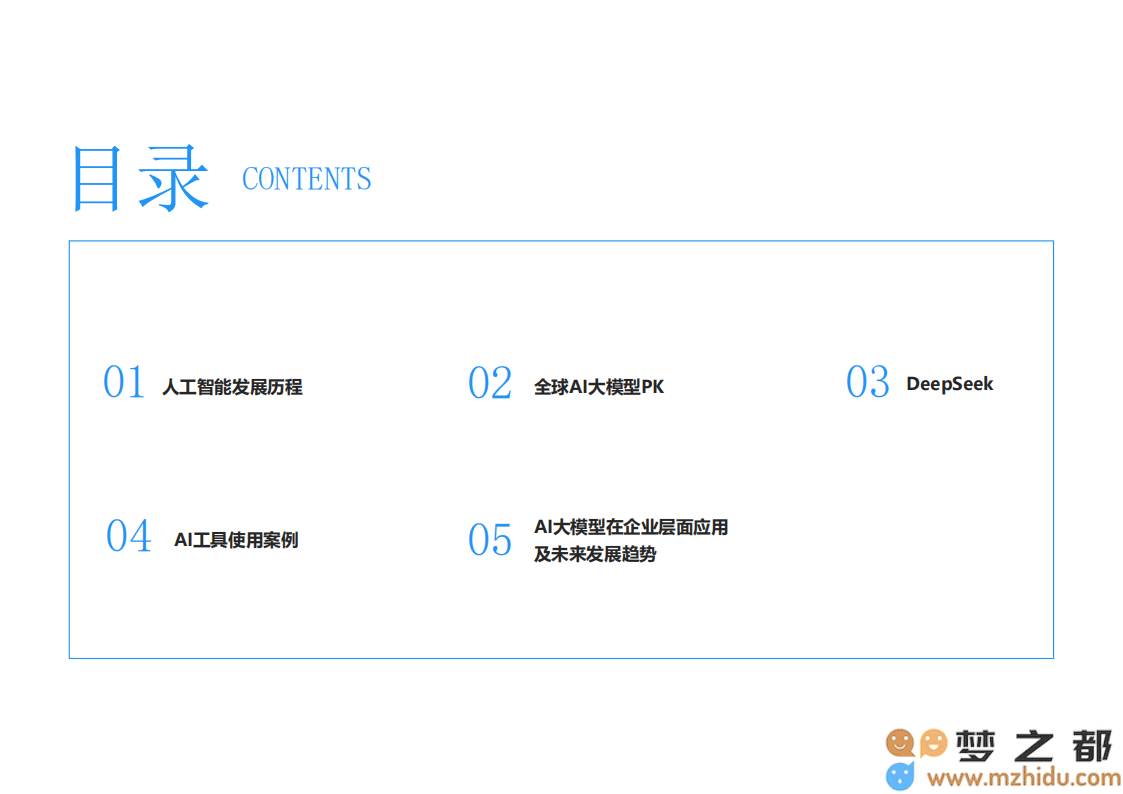Select the number '04' section marker
Image resolution: width=1123 pixels, height=794 pixels.
(x=129, y=536)
